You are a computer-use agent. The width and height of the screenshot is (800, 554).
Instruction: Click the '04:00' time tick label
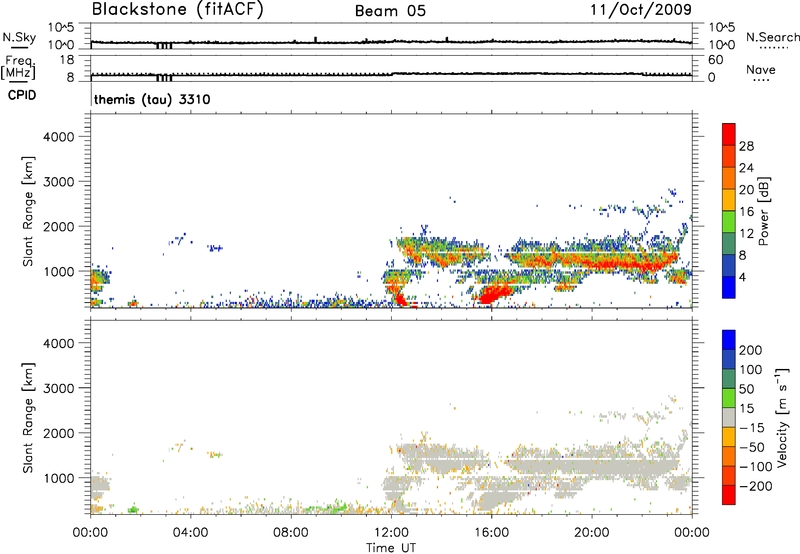point(190,533)
